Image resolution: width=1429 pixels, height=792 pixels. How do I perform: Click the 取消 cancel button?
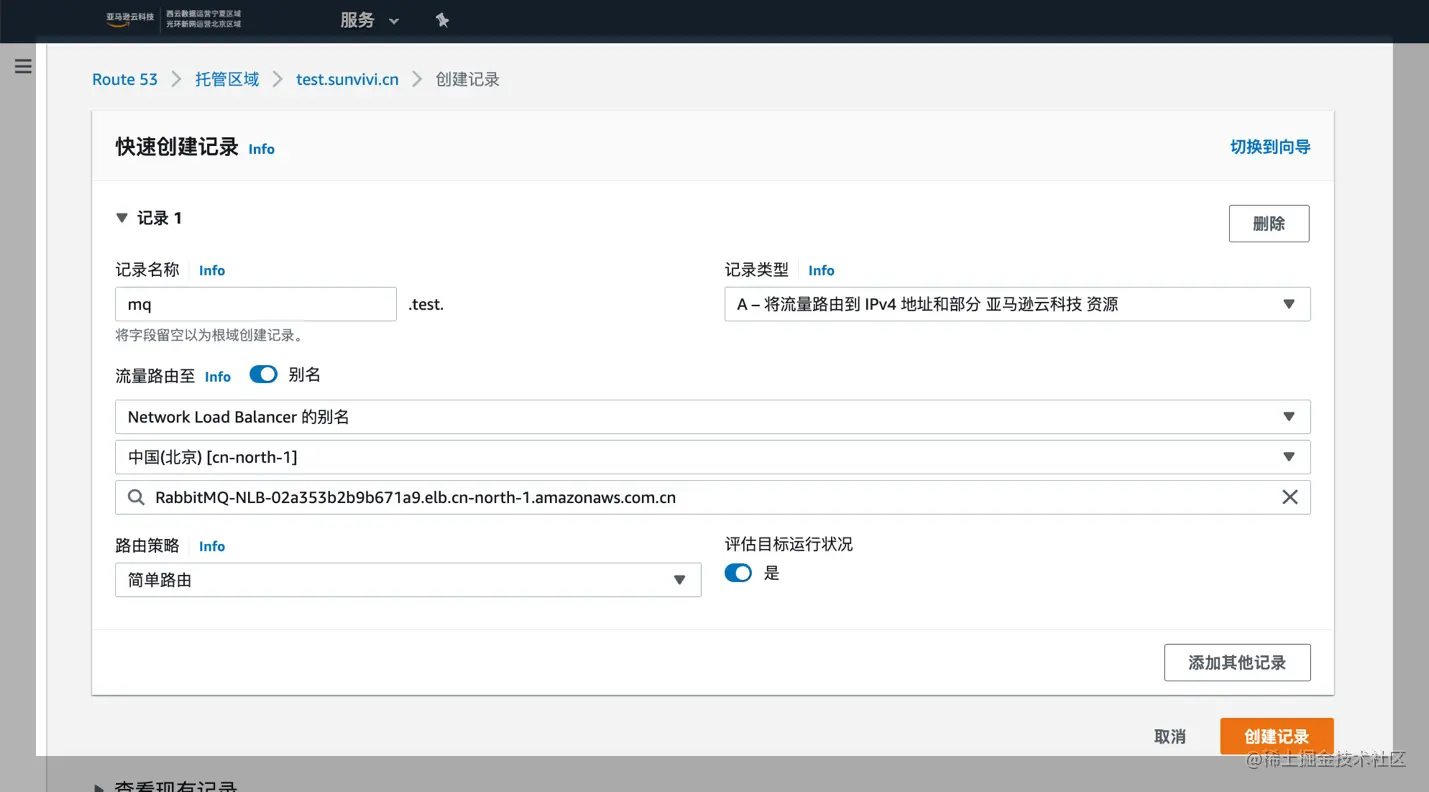pyautogui.click(x=1170, y=736)
